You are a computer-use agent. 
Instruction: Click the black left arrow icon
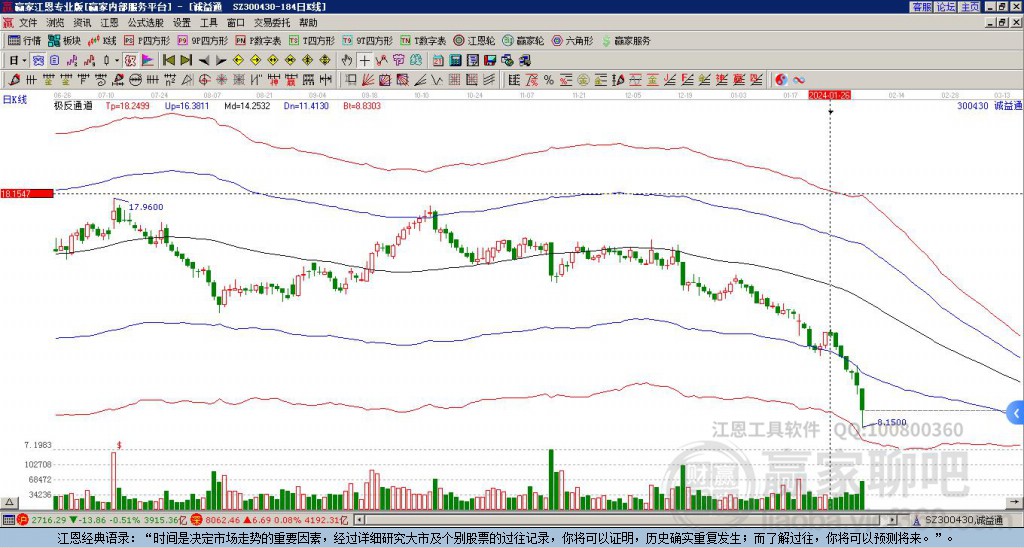click(x=204, y=61)
